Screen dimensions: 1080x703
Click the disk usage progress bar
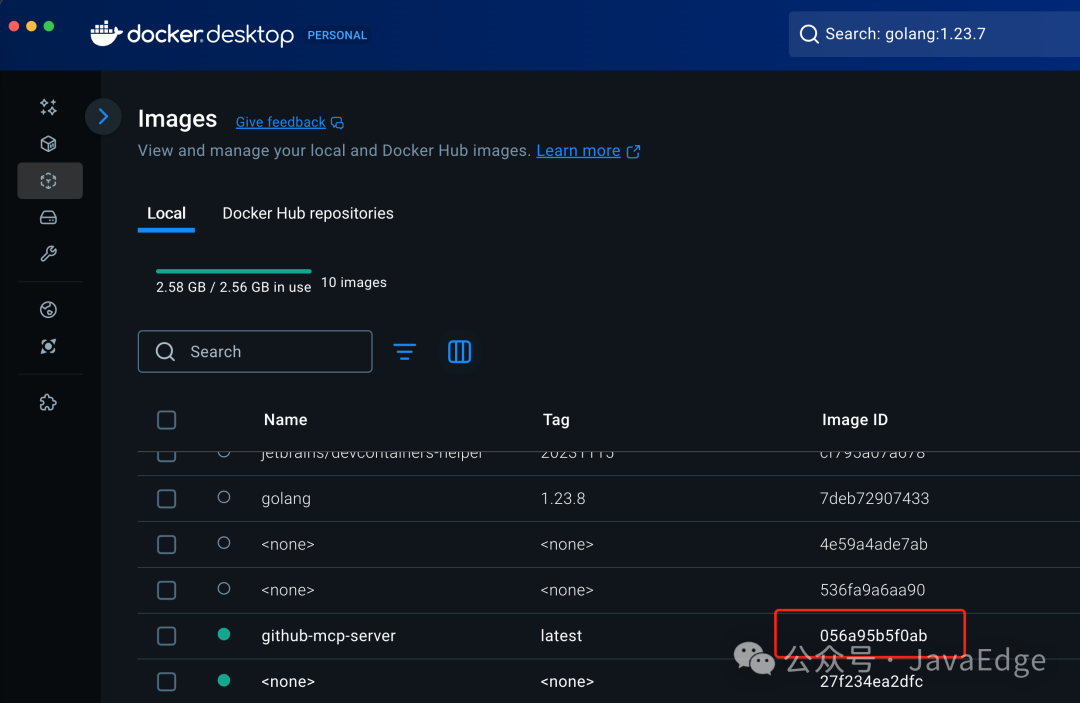pos(233,271)
